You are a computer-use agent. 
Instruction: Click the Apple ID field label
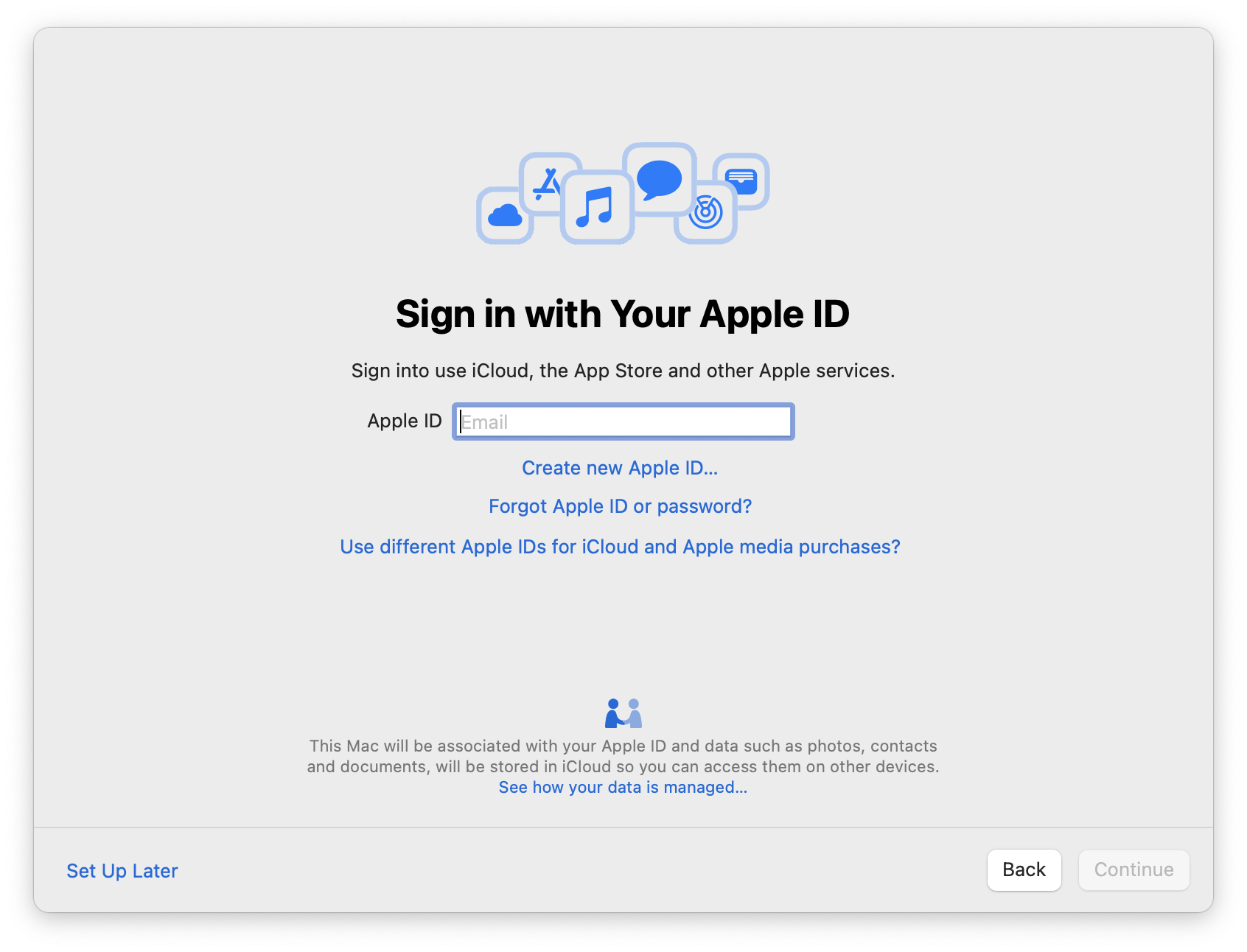click(x=405, y=421)
